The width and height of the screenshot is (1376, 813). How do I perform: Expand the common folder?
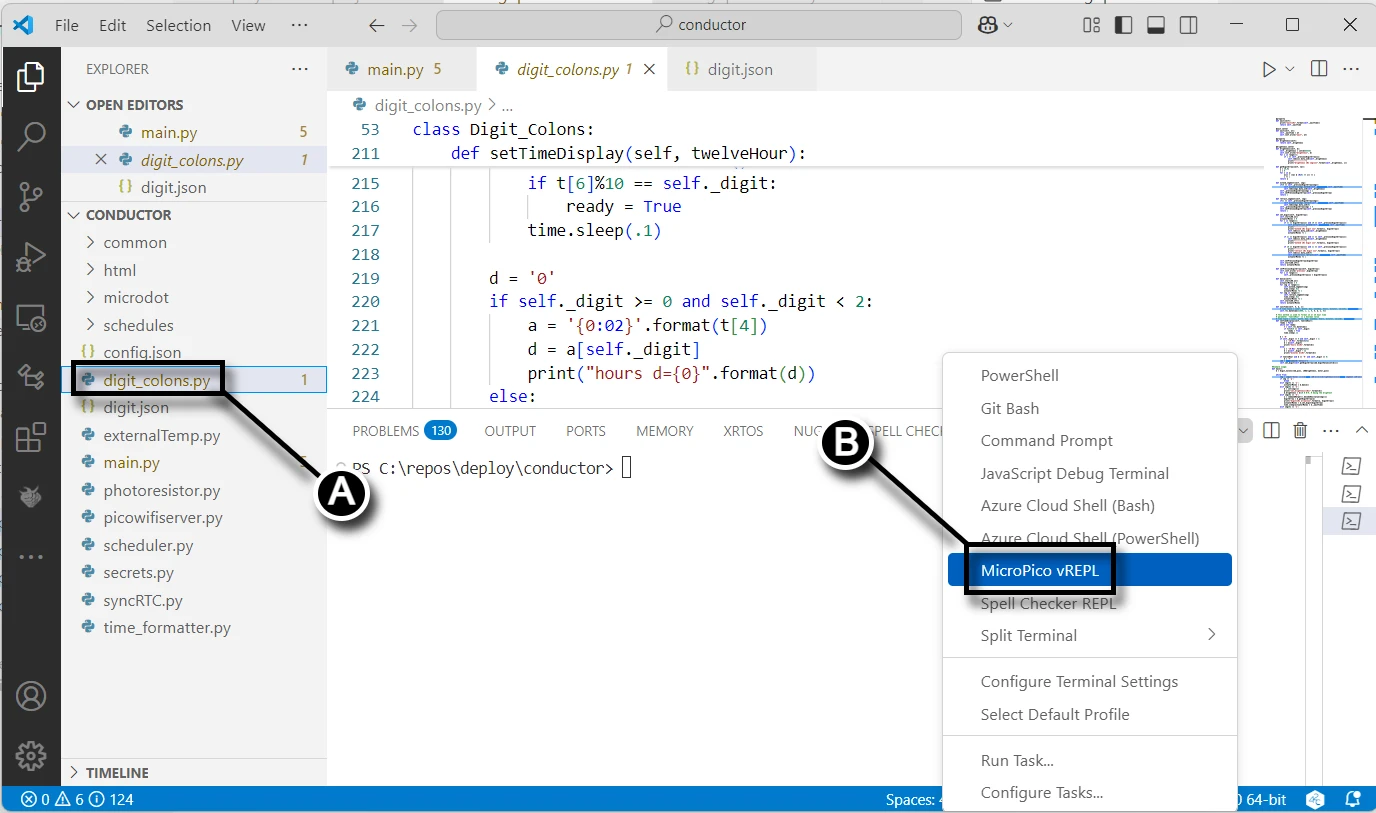135,242
